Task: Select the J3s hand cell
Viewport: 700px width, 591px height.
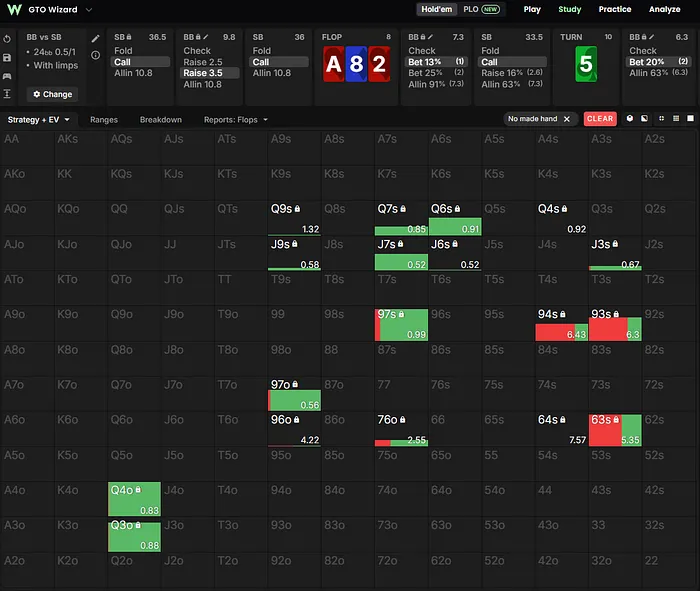Action: tap(615, 254)
